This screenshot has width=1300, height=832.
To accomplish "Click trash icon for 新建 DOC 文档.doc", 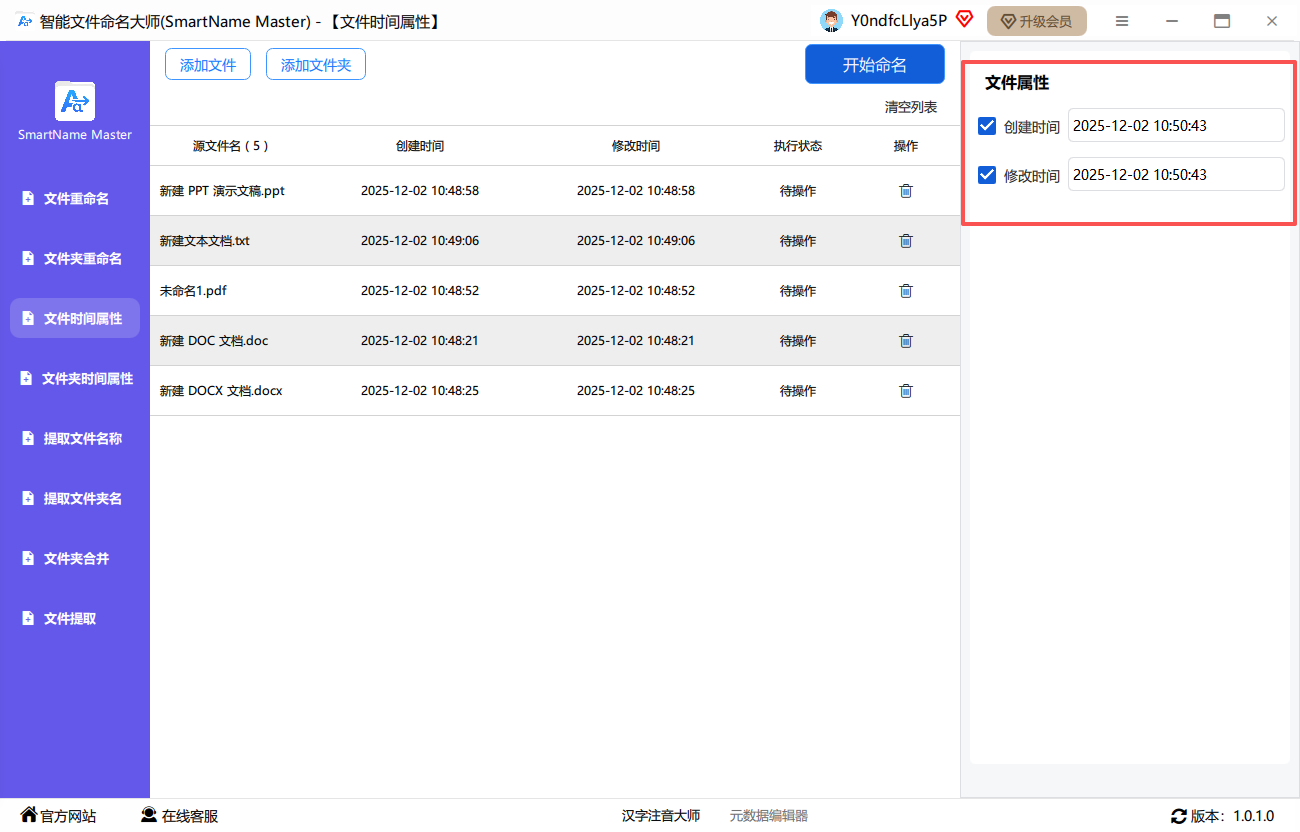I will click(x=905, y=341).
